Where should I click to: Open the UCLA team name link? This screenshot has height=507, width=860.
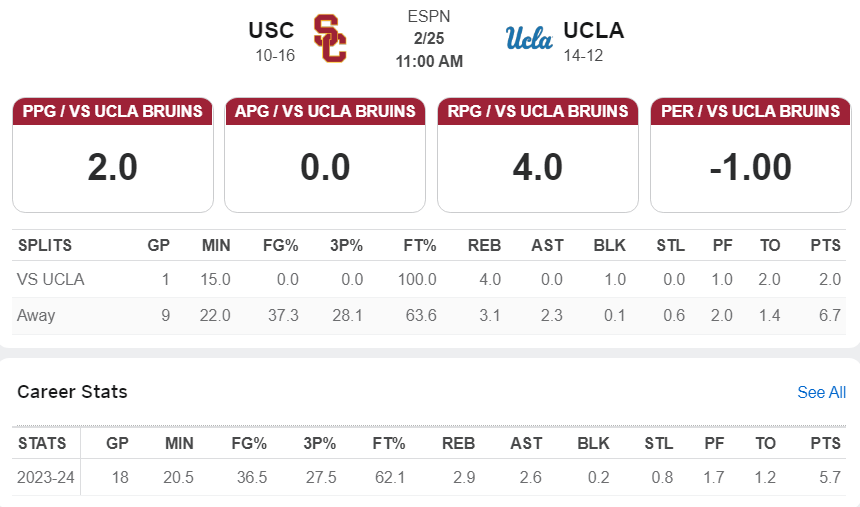click(593, 30)
